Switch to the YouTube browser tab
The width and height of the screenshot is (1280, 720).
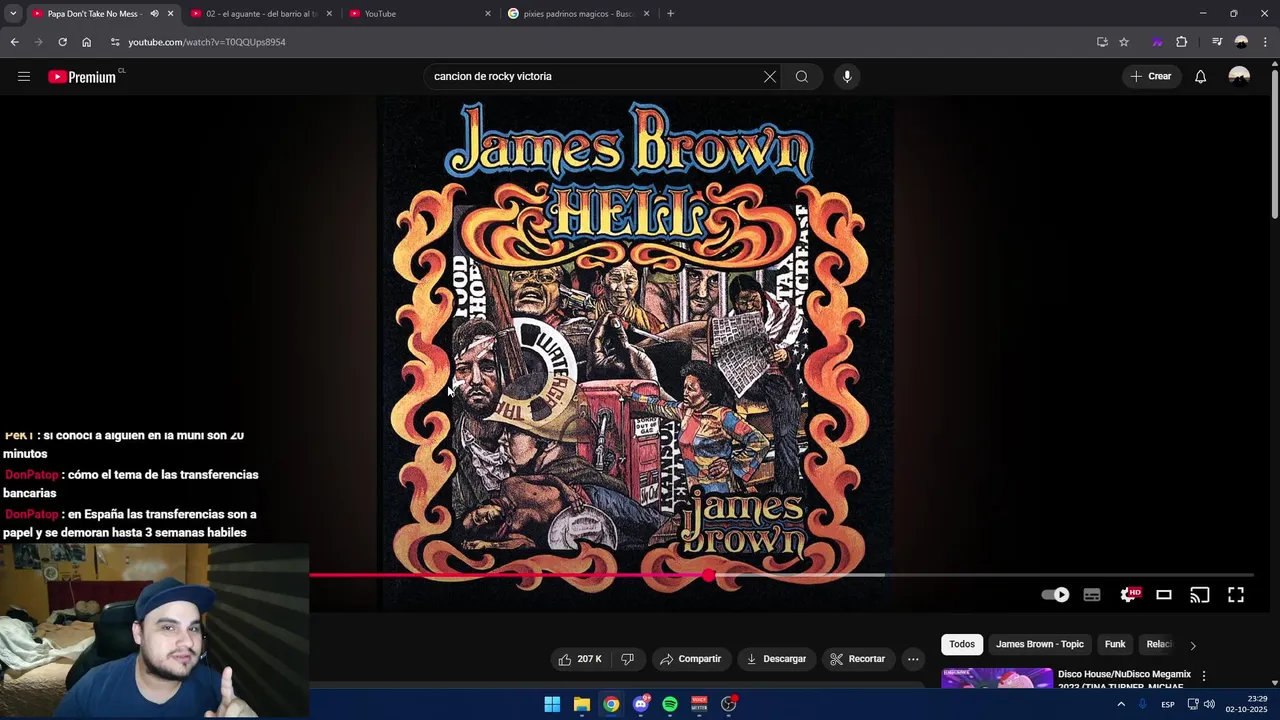pos(420,14)
